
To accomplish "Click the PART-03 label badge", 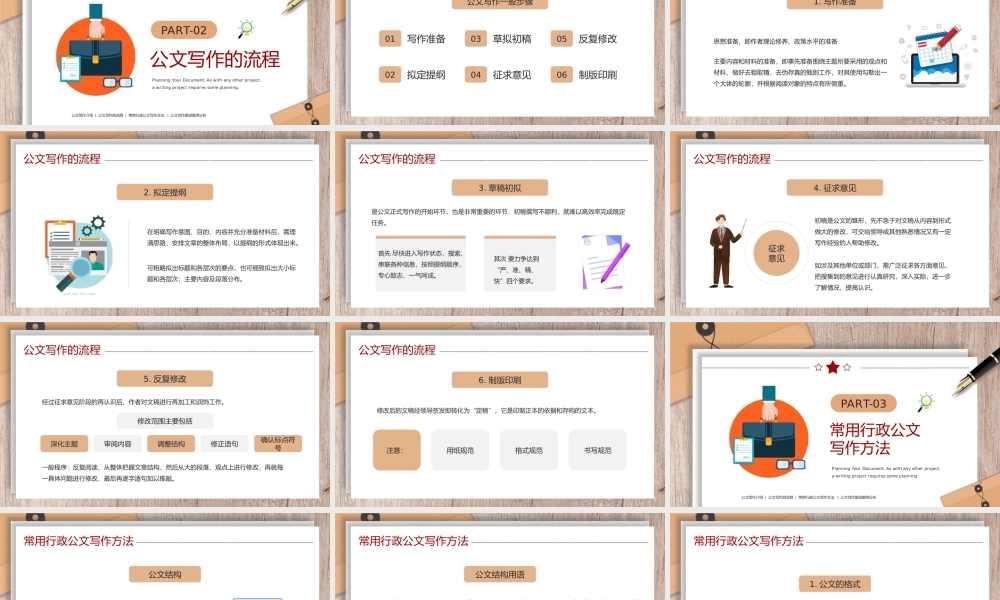I will [864, 404].
